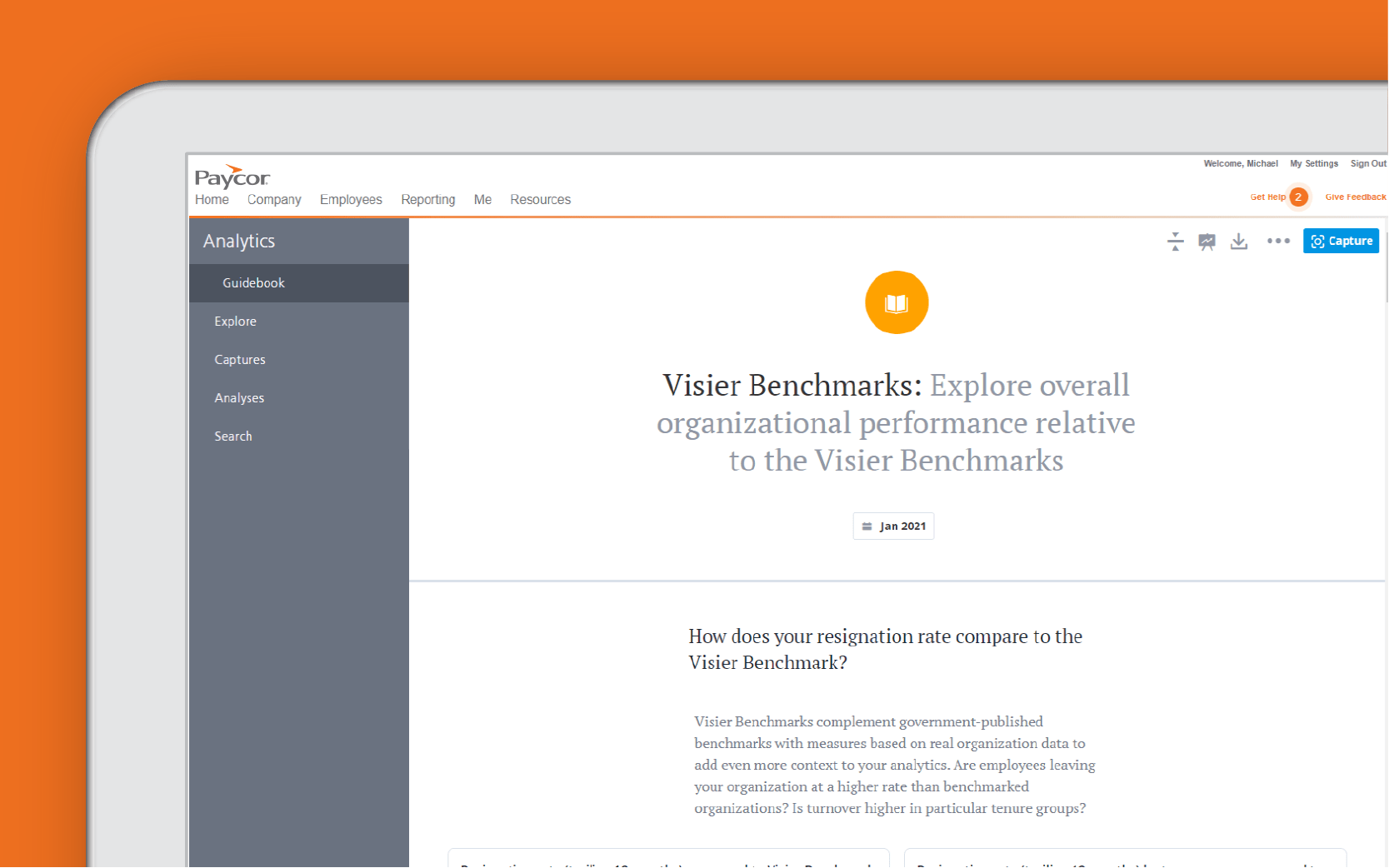This screenshot has width=1389, height=868.
Task: Open the Resources menu
Action: click(x=541, y=200)
